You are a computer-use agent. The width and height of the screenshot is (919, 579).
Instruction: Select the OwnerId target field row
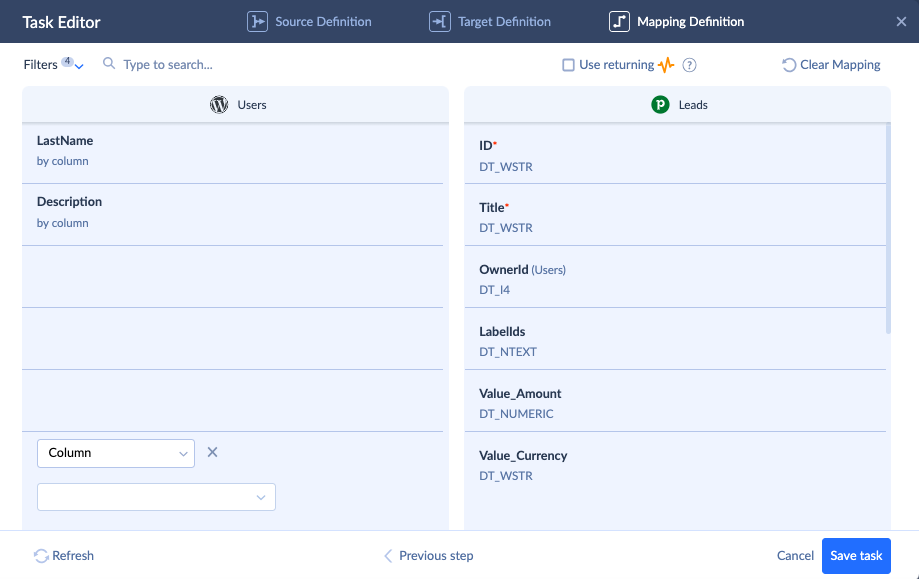[675, 277]
